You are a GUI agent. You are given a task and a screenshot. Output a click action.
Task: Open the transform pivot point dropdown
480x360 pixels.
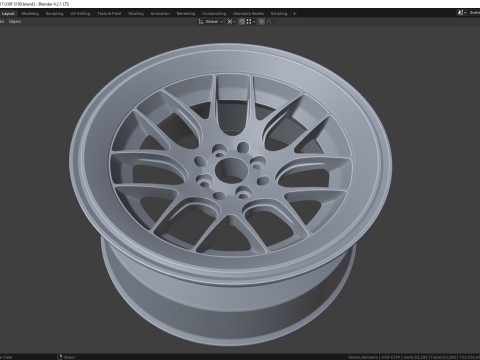tap(231, 22)
